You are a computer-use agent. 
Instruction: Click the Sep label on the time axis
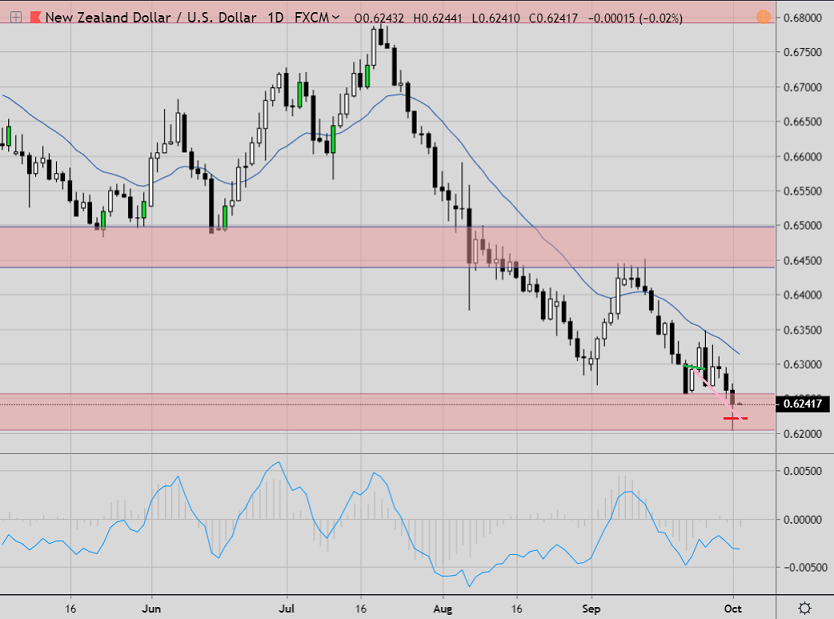(591, 609)
